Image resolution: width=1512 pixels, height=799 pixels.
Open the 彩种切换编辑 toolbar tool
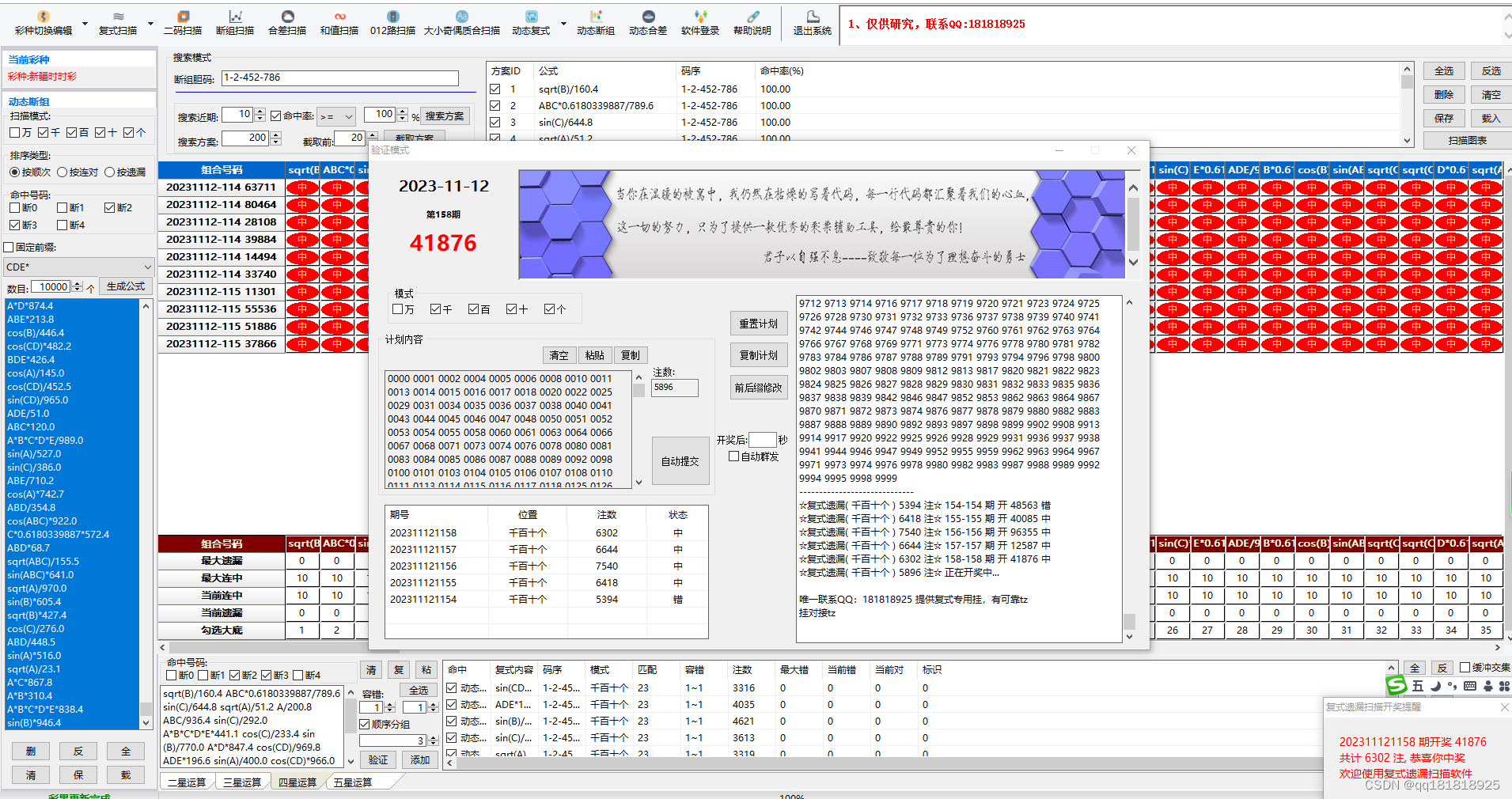44,23
